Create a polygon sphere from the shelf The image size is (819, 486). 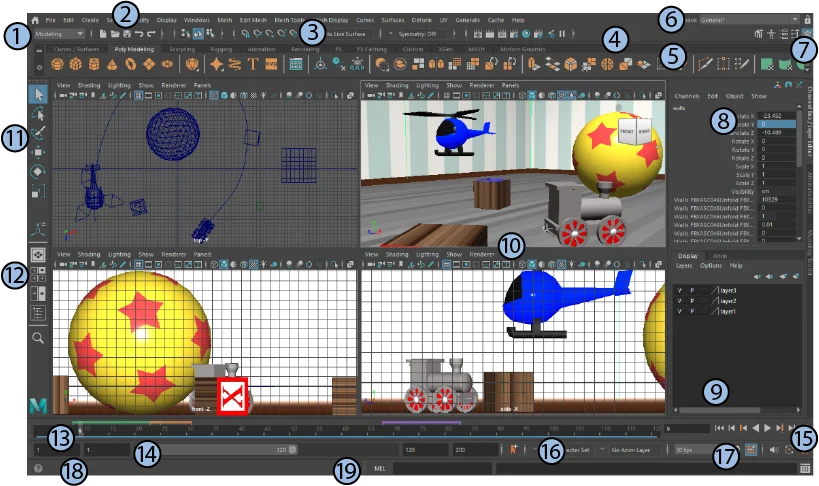(57, 64)
